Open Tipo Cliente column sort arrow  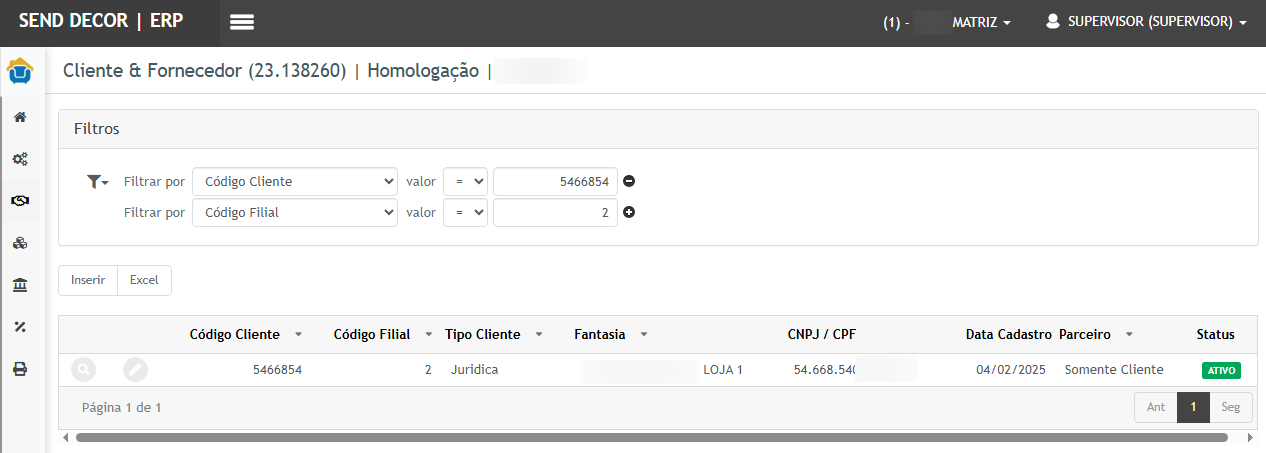tap(539, 335)
